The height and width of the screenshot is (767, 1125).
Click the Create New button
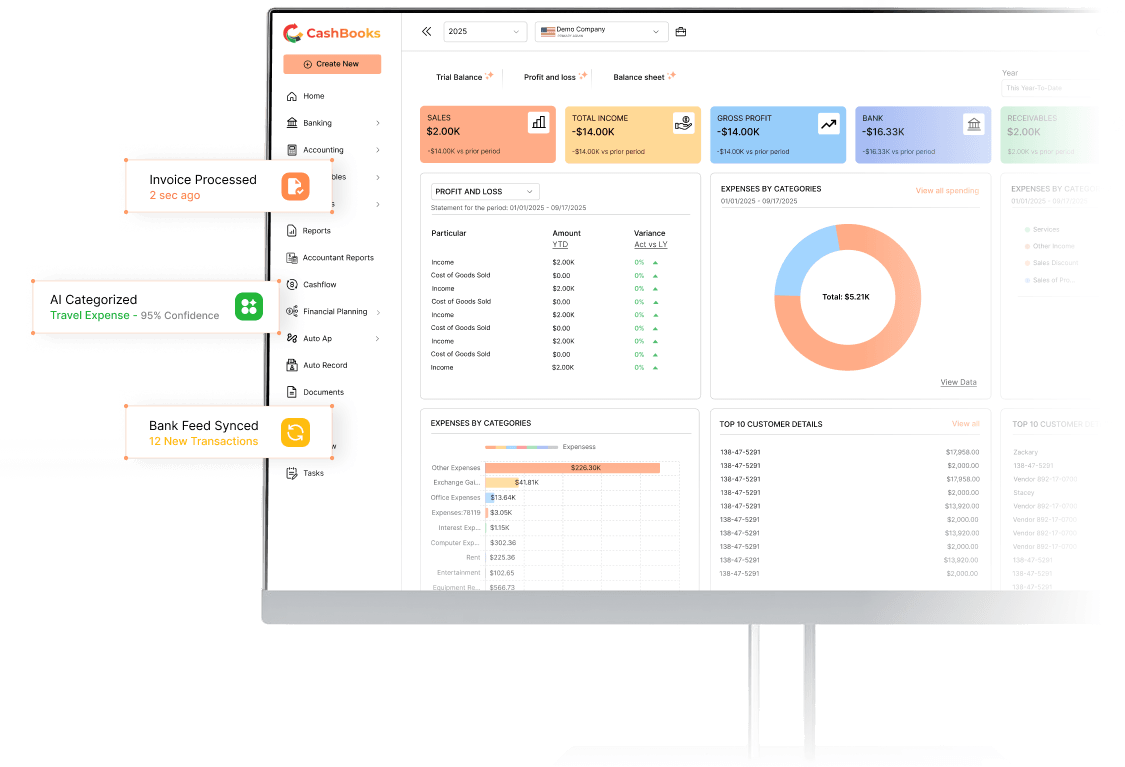pyautogui.click(x=332, y=64)
